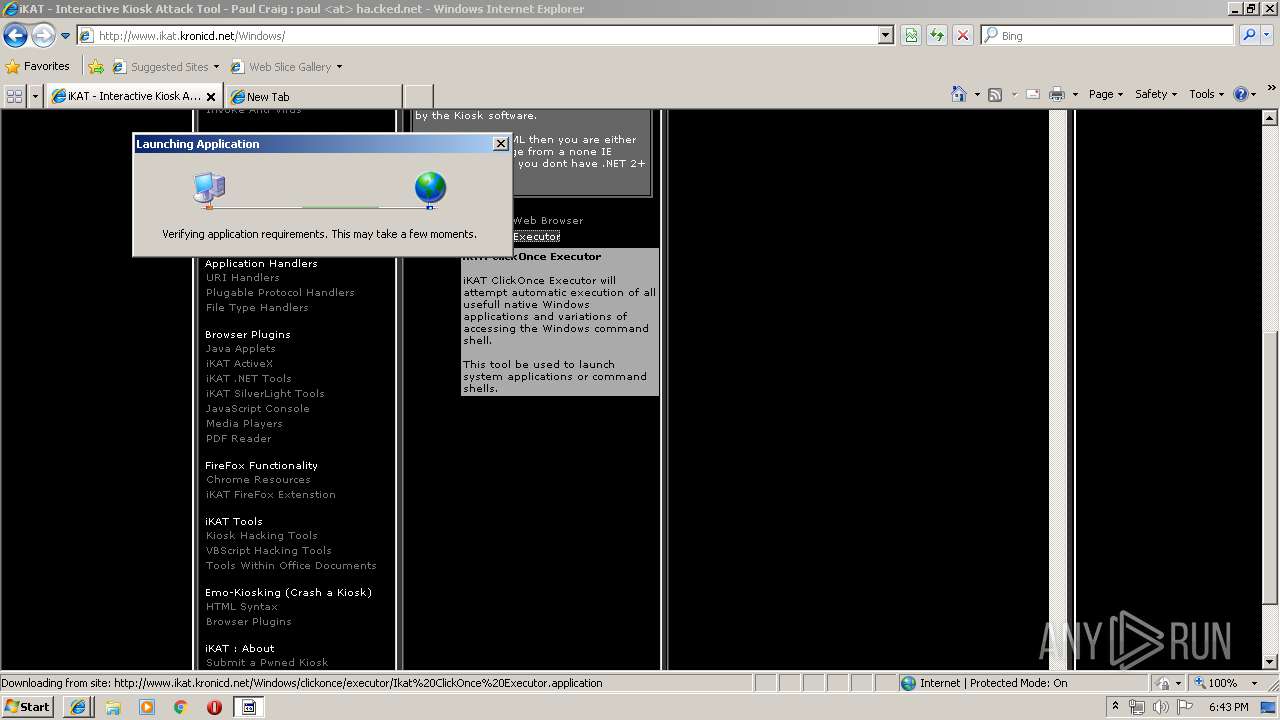Screen dimensions: 1280x720
Task: Open the Windows Start button
Action: tap(28, 706)
